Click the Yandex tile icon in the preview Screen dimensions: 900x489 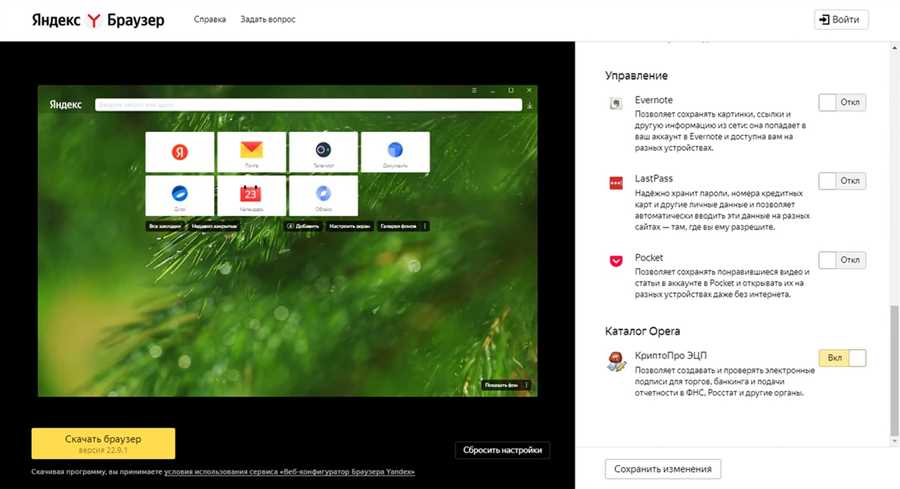(180, 152)
